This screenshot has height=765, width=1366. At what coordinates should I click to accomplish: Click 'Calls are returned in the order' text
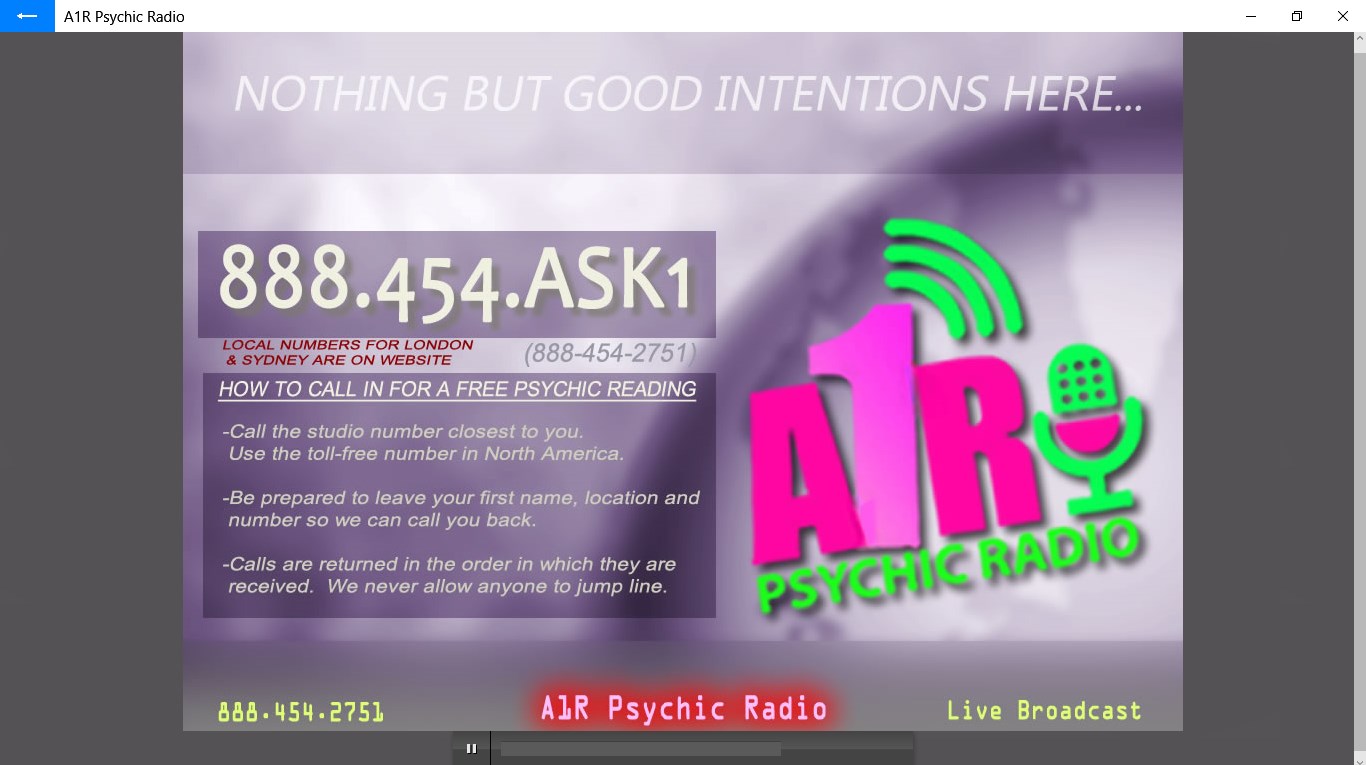[x=451, y=575]
